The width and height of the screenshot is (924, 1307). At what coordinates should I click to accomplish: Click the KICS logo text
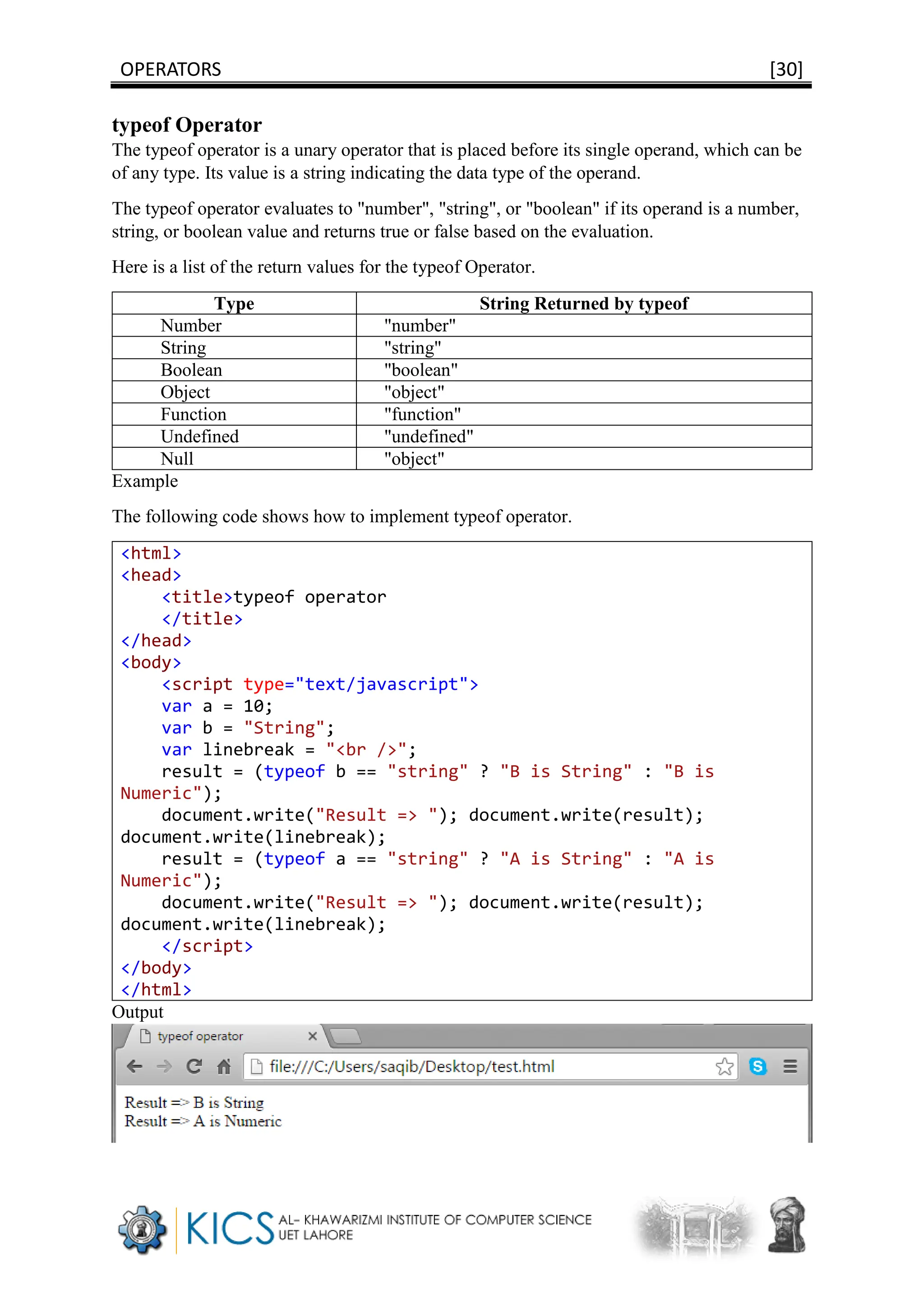tap(230, 1228)
